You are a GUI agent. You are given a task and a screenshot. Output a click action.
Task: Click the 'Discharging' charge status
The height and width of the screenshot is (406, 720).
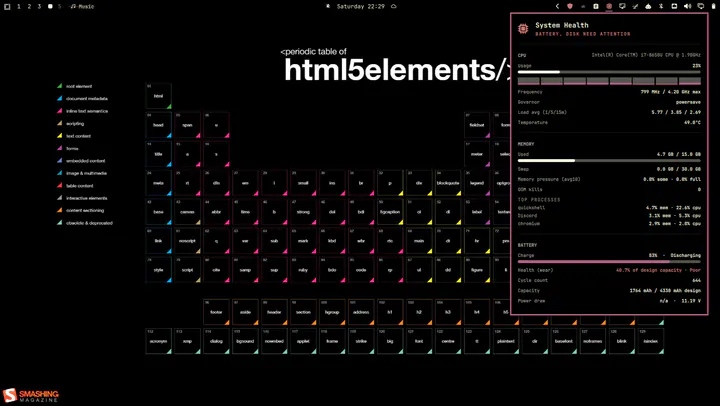click(685, 255)
